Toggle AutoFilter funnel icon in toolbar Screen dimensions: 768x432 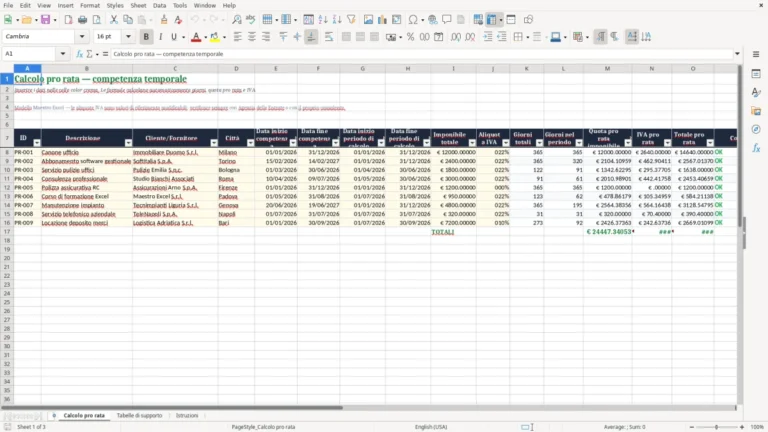pyautogui.click(x=351, y=20)
